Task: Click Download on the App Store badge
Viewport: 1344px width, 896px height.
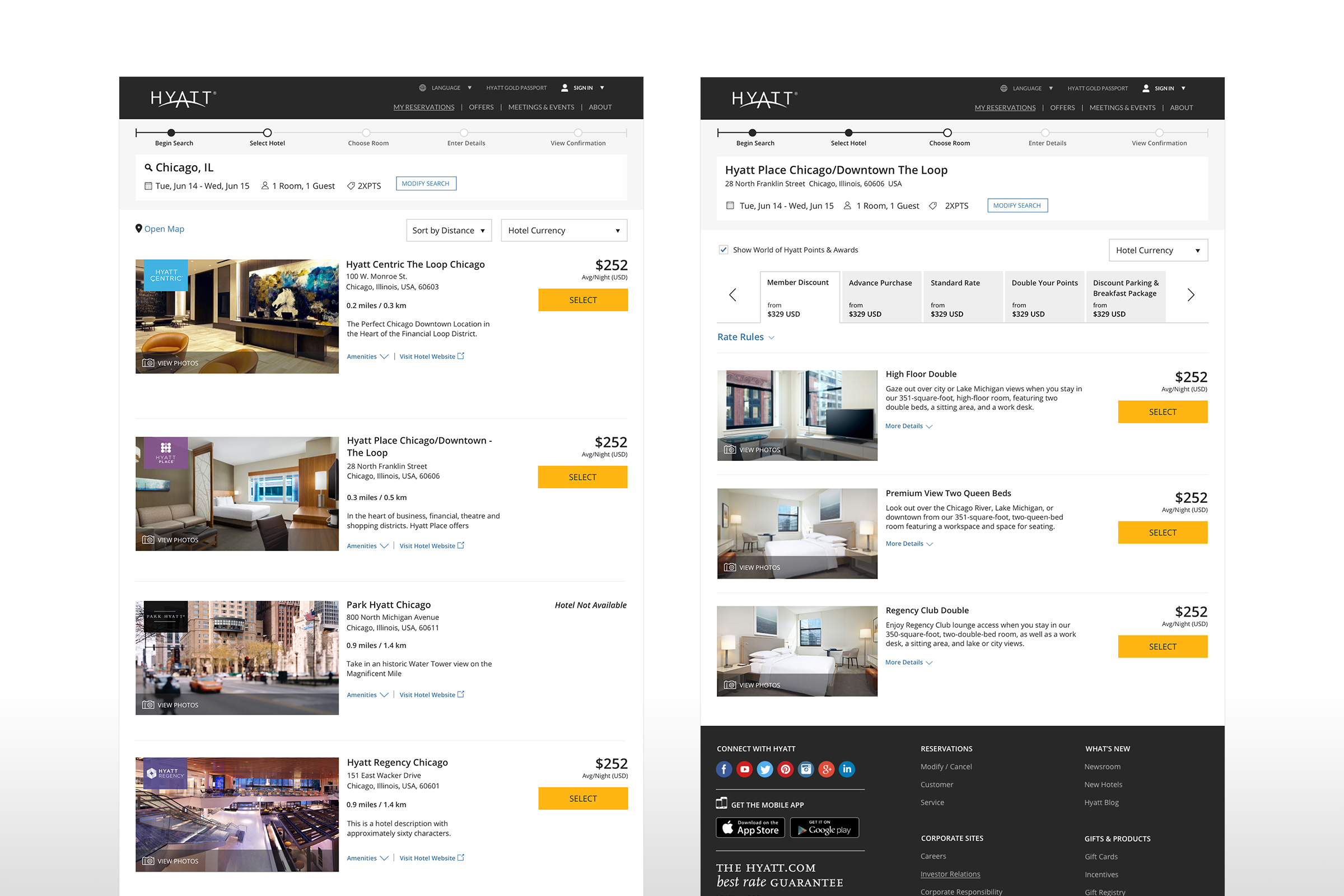Action: (x=750, y=828)
